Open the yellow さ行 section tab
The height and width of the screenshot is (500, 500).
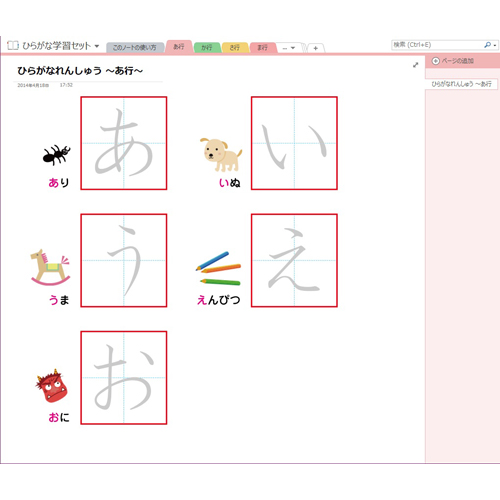click(235, 48)
